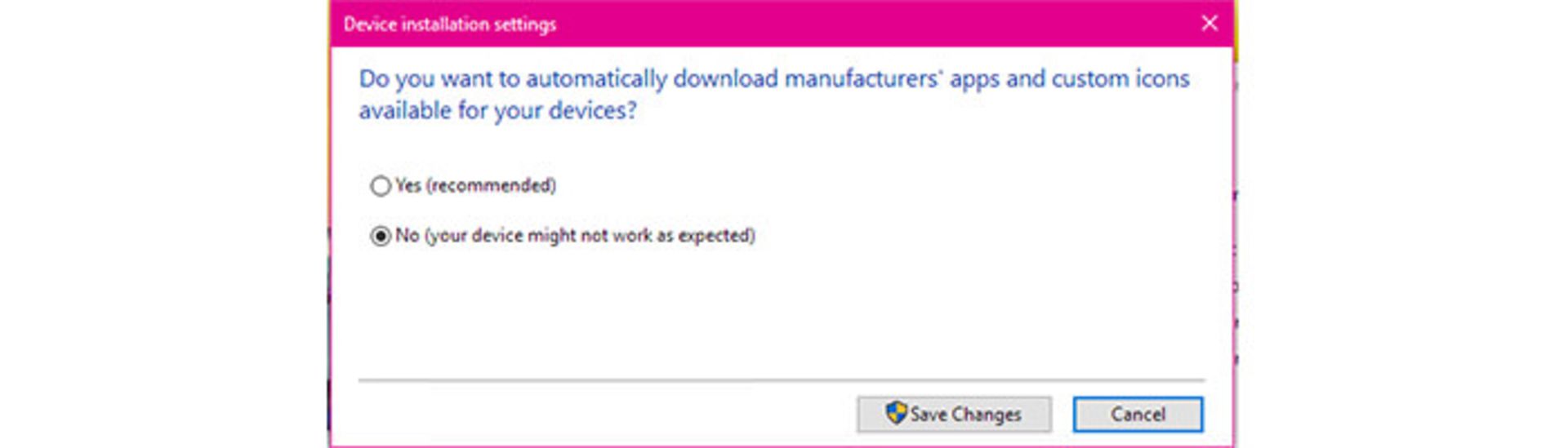Click "Save Changes" text beside the shield
1568x448 pixels.
(x=965, y=415)
